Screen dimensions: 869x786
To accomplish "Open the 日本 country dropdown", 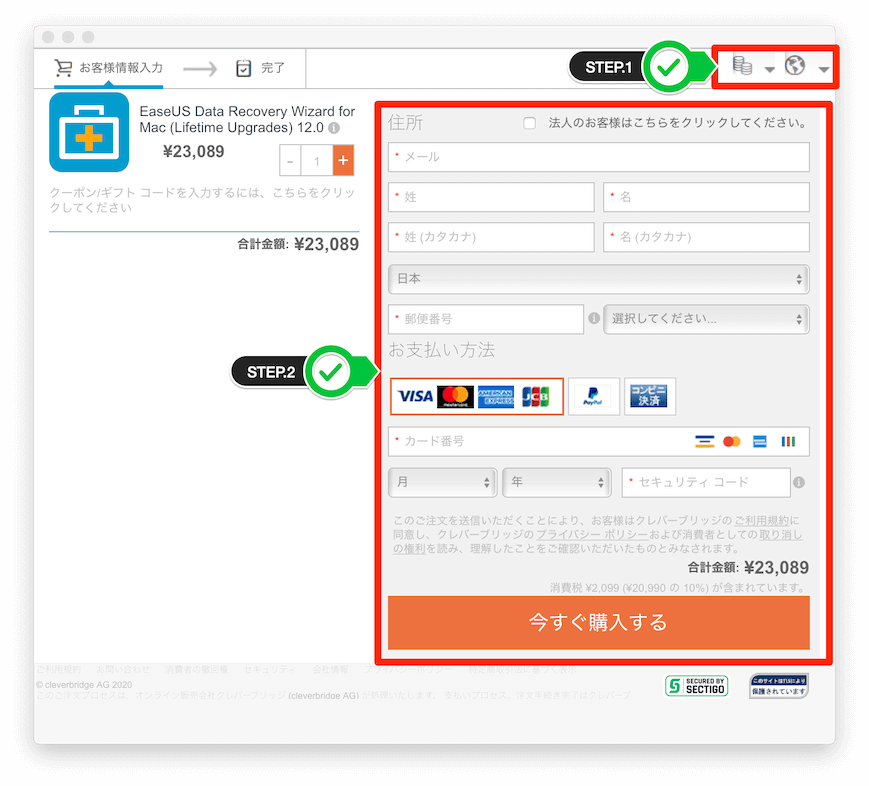I will click(x=599, y=279).
